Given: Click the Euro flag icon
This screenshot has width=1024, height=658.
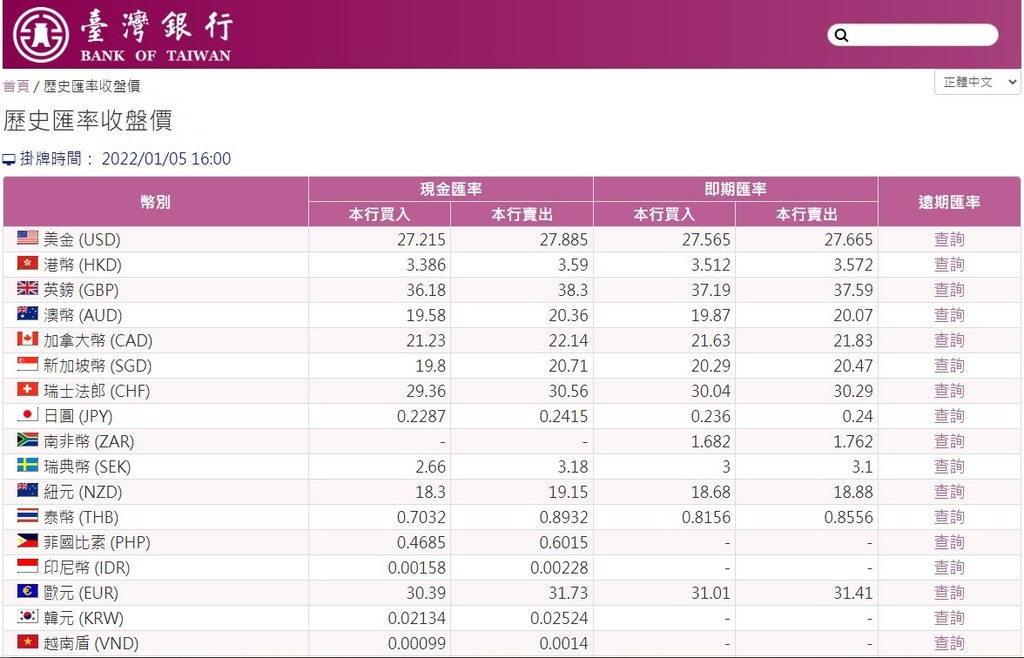Looking at the screenshot, I should (x=27, y=591).
